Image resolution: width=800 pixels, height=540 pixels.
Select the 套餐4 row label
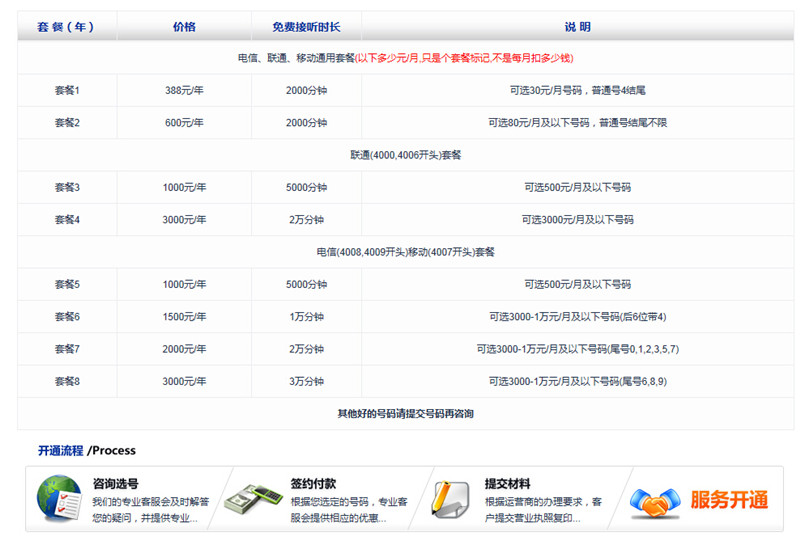pyautogui.click(x=67, y=220)
